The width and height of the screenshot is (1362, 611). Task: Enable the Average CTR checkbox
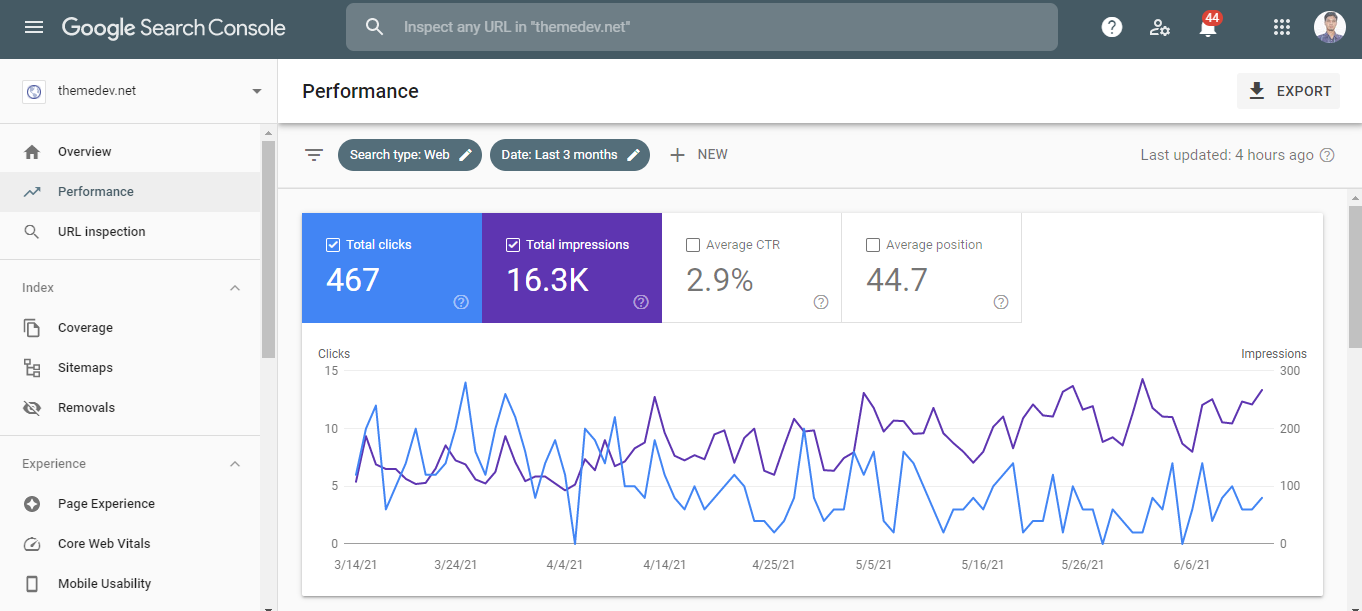(693, 245)
